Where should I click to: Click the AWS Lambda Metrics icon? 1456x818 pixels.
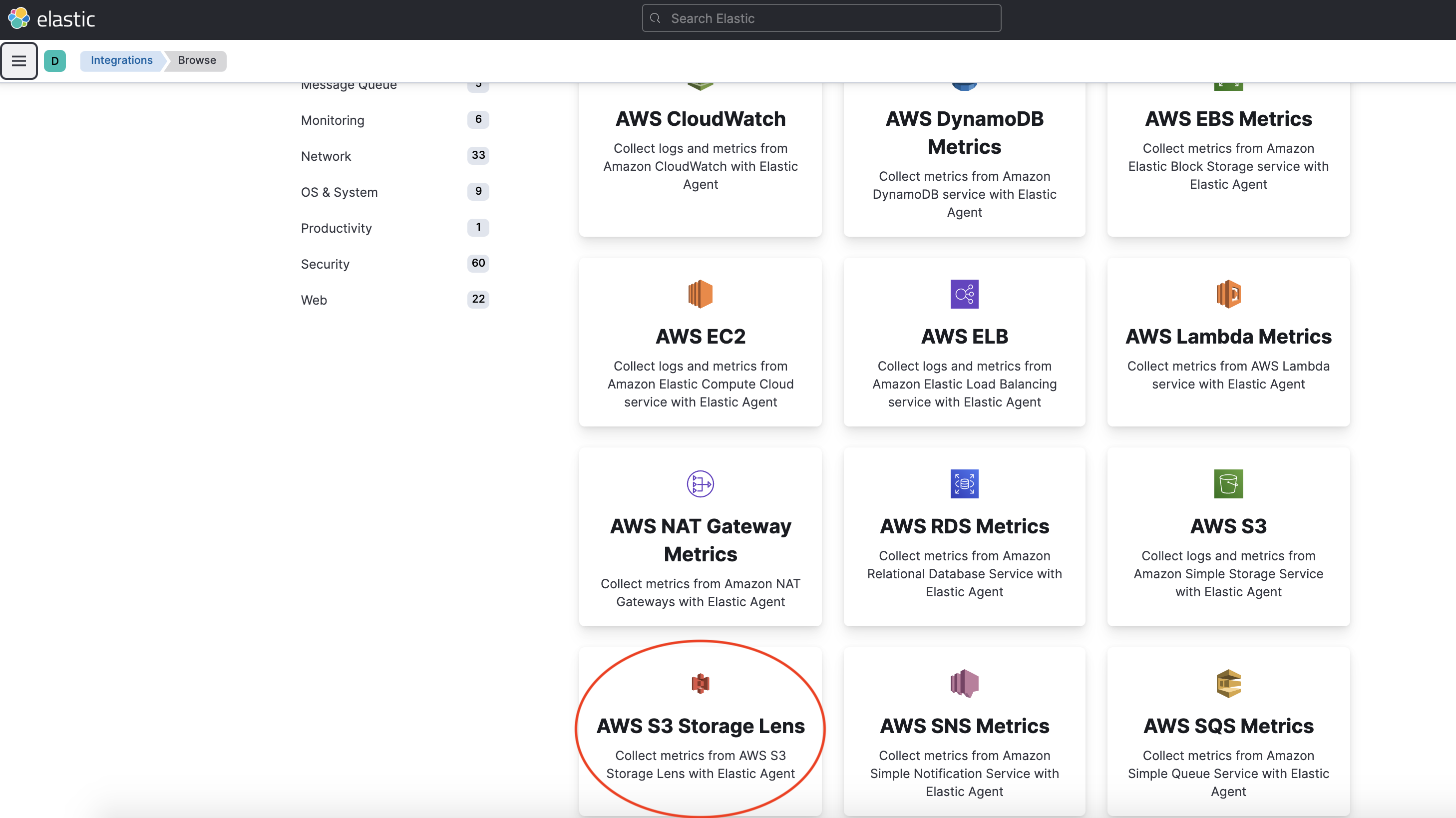click(1228, 294)
